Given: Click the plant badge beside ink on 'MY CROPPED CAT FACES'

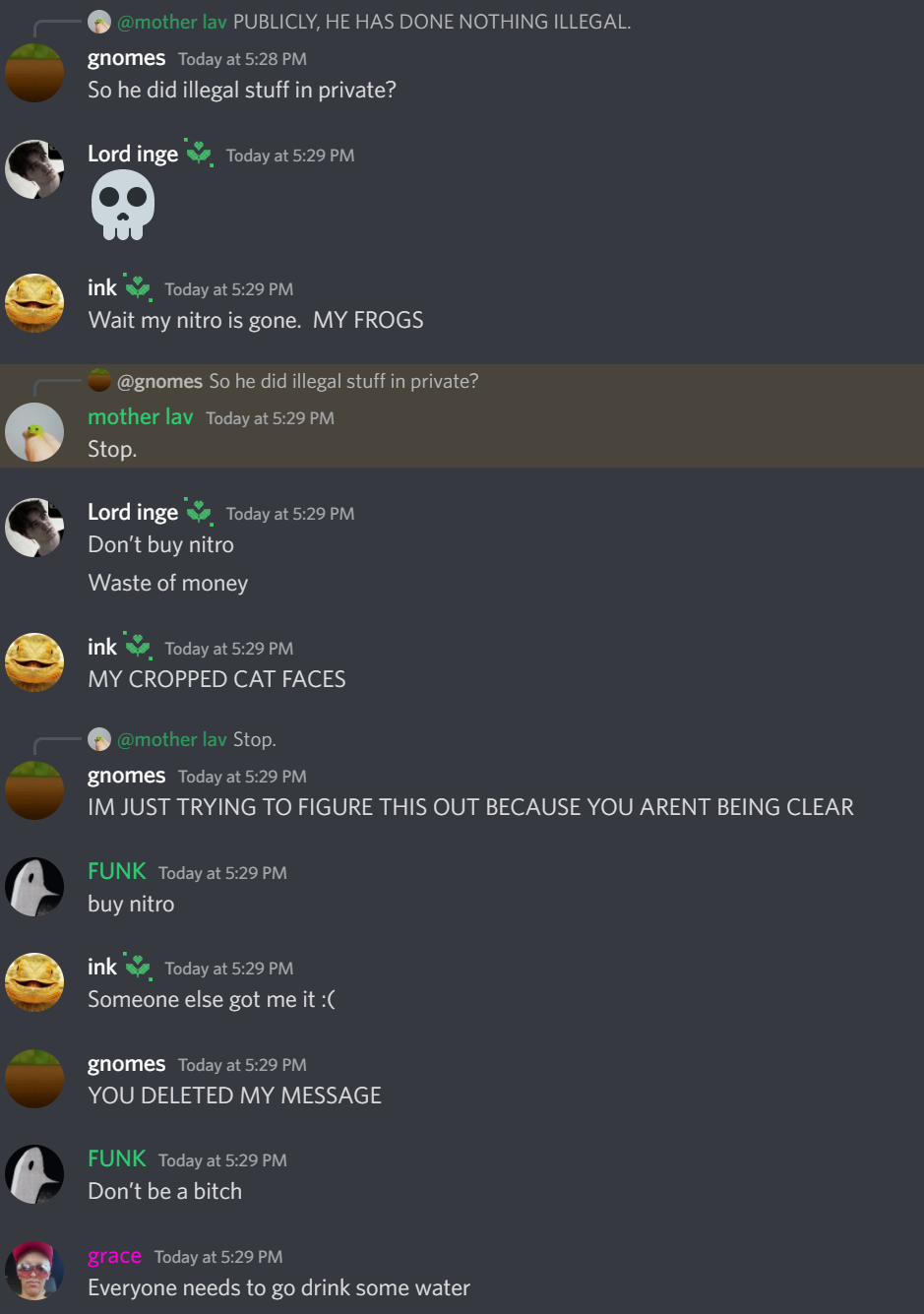Looking at the screenshot, I should coord(138,647).
